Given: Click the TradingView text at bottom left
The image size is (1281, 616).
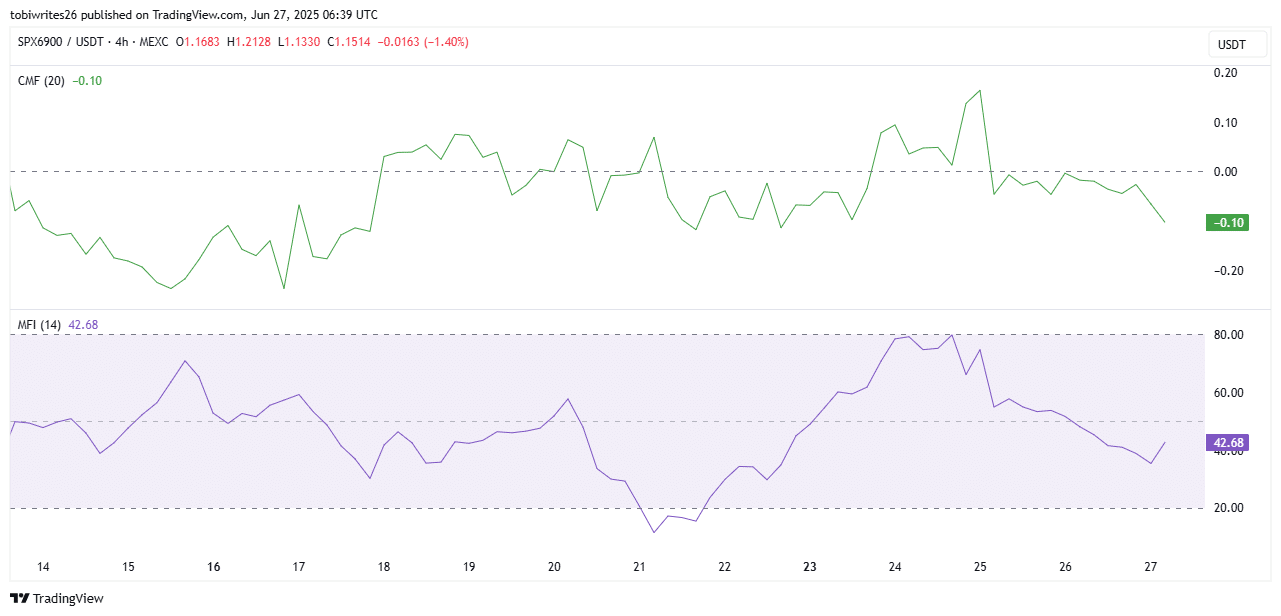Looking at the screenshot, I should click(x=69, y=599).
